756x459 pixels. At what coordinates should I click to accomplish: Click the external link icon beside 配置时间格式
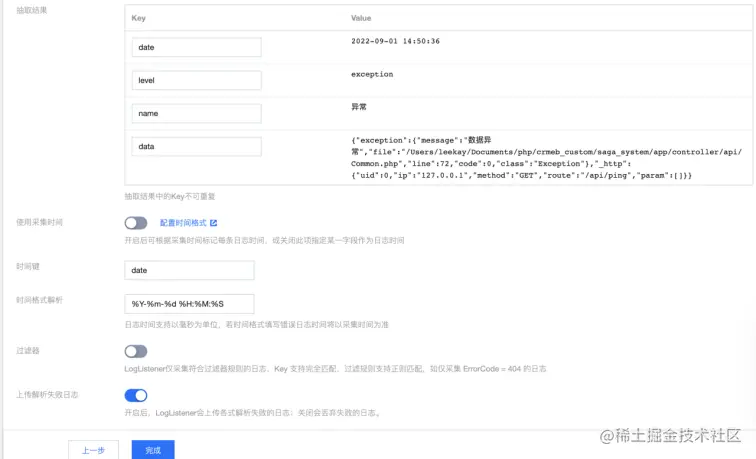(x=214, y=223)
